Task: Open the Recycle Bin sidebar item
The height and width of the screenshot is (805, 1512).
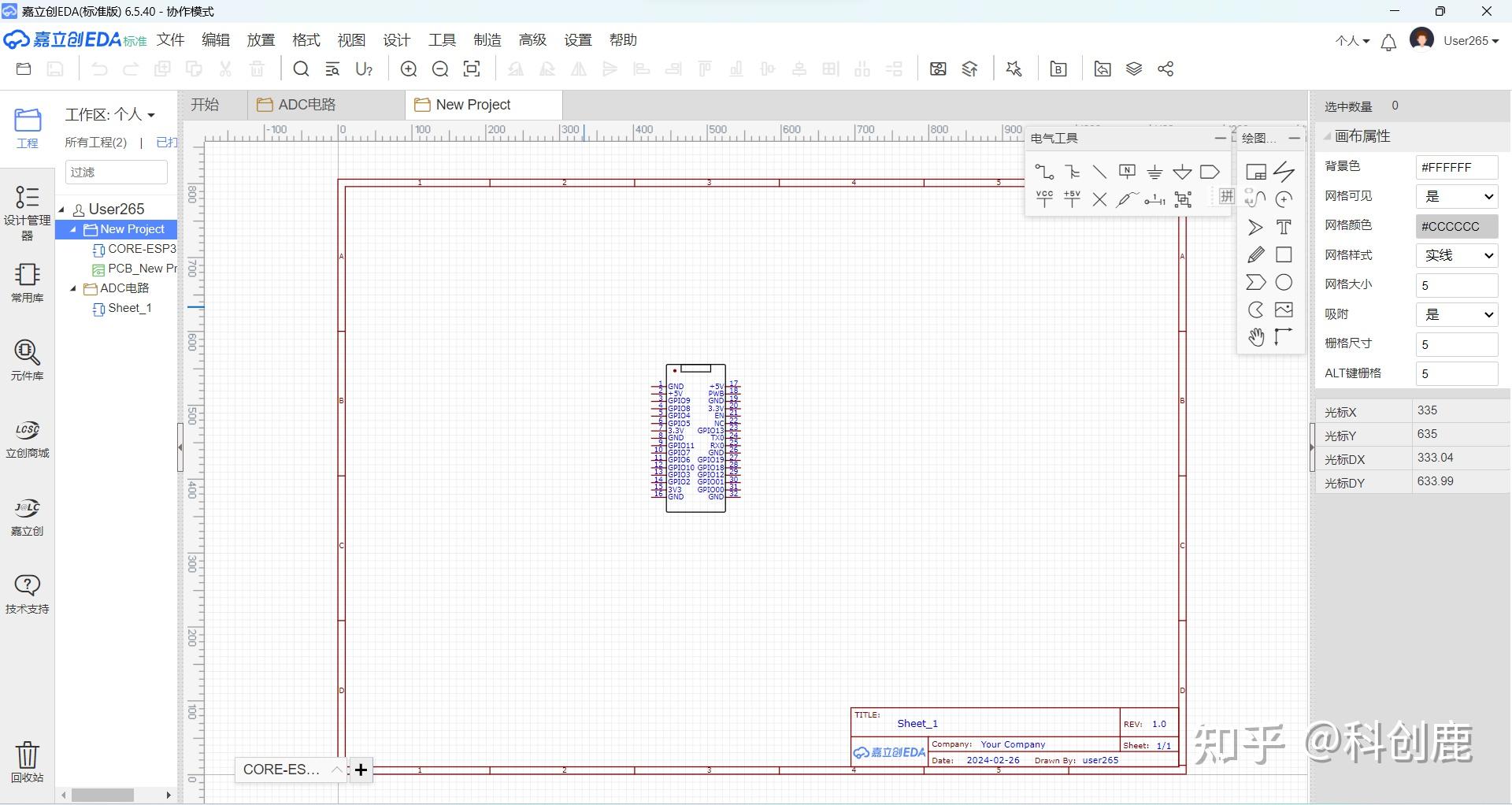Action: point(27,762)
